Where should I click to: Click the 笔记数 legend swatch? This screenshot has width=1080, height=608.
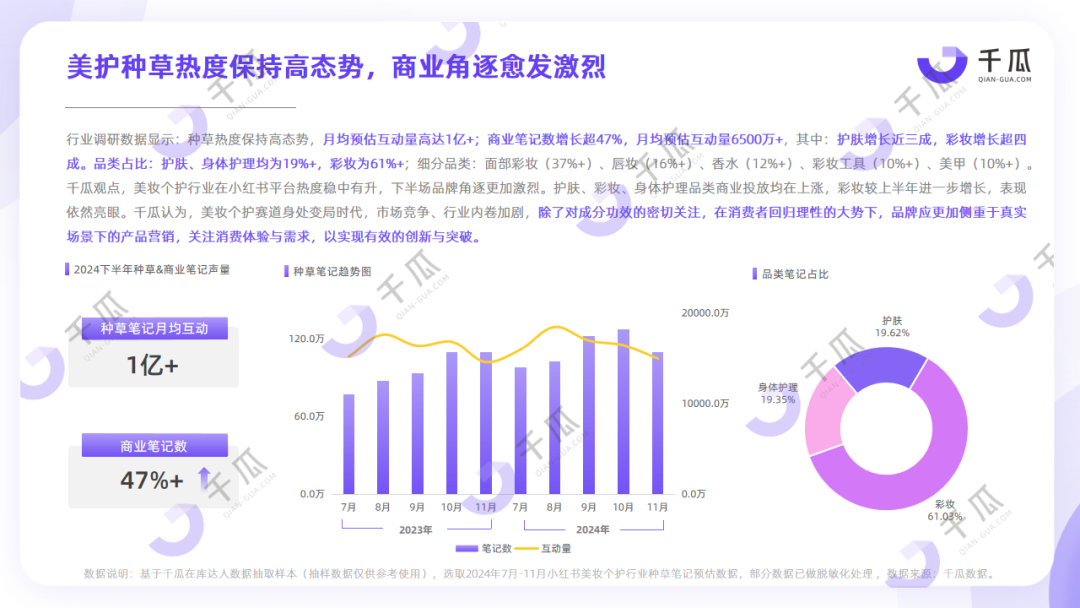click(467, 549)
